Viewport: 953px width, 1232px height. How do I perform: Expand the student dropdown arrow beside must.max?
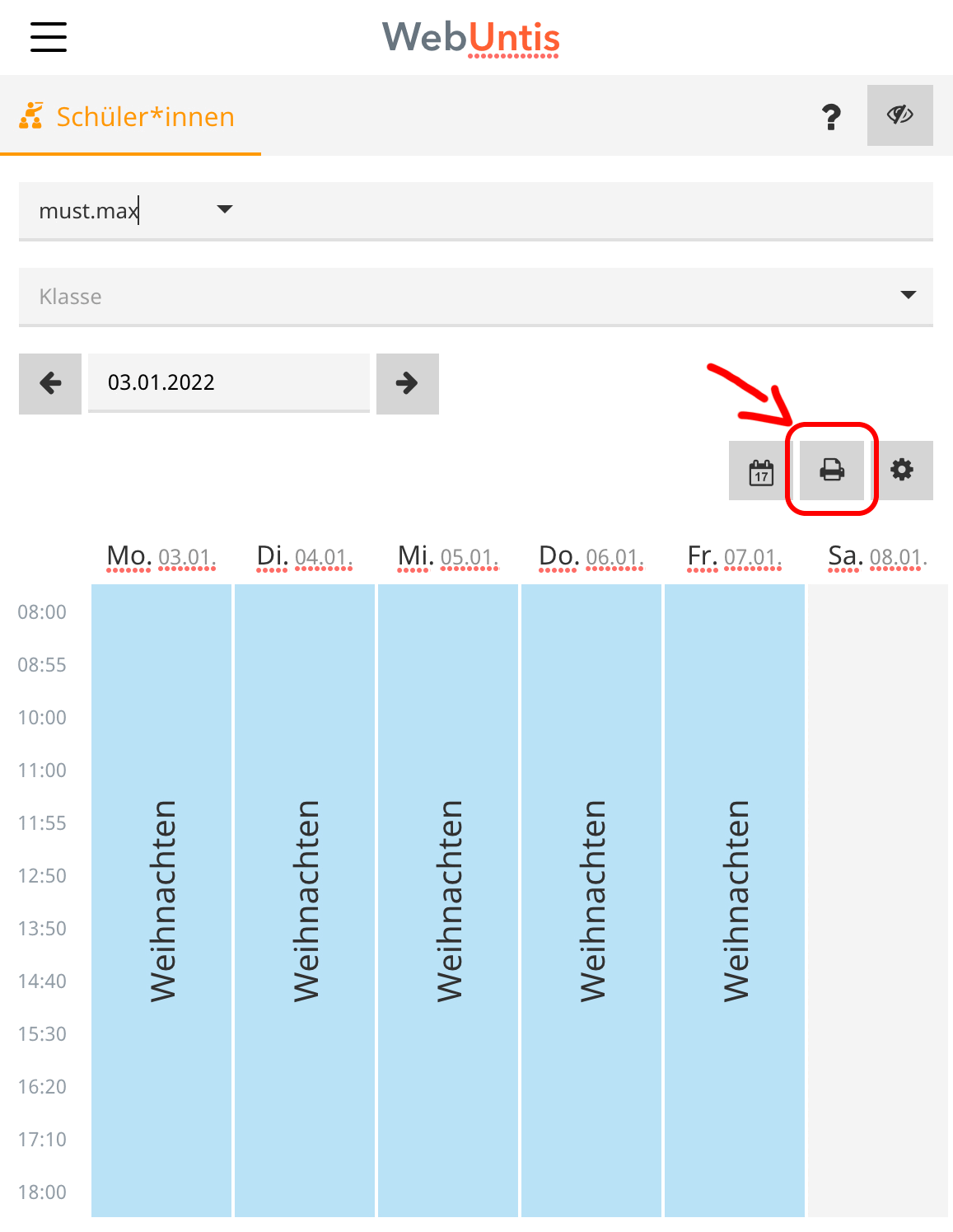(225, 209)
